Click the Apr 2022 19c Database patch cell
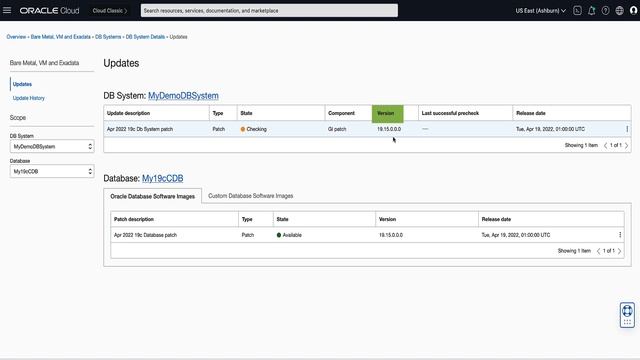This screenshot has width=640, height=360. point(145,235)
